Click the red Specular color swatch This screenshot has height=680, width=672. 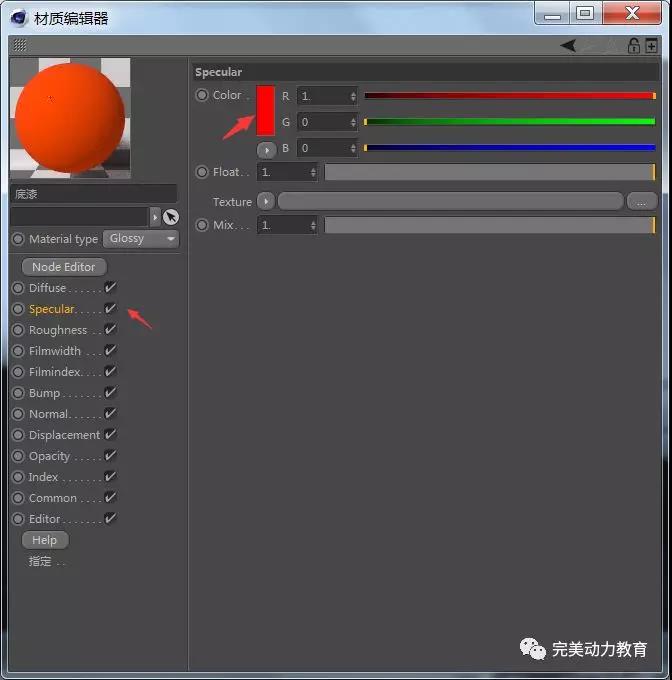click(265, 110)
